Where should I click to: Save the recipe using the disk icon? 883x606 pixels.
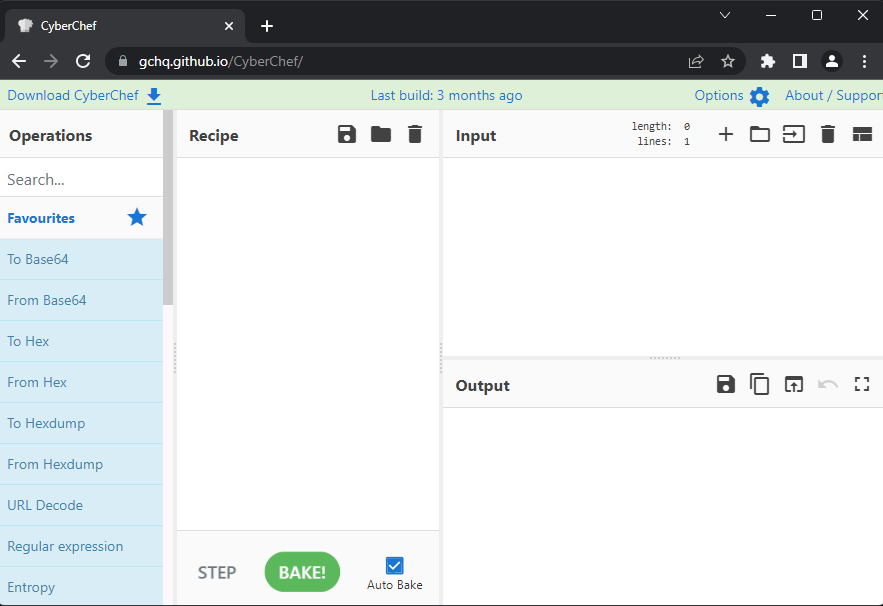[347, 135]
